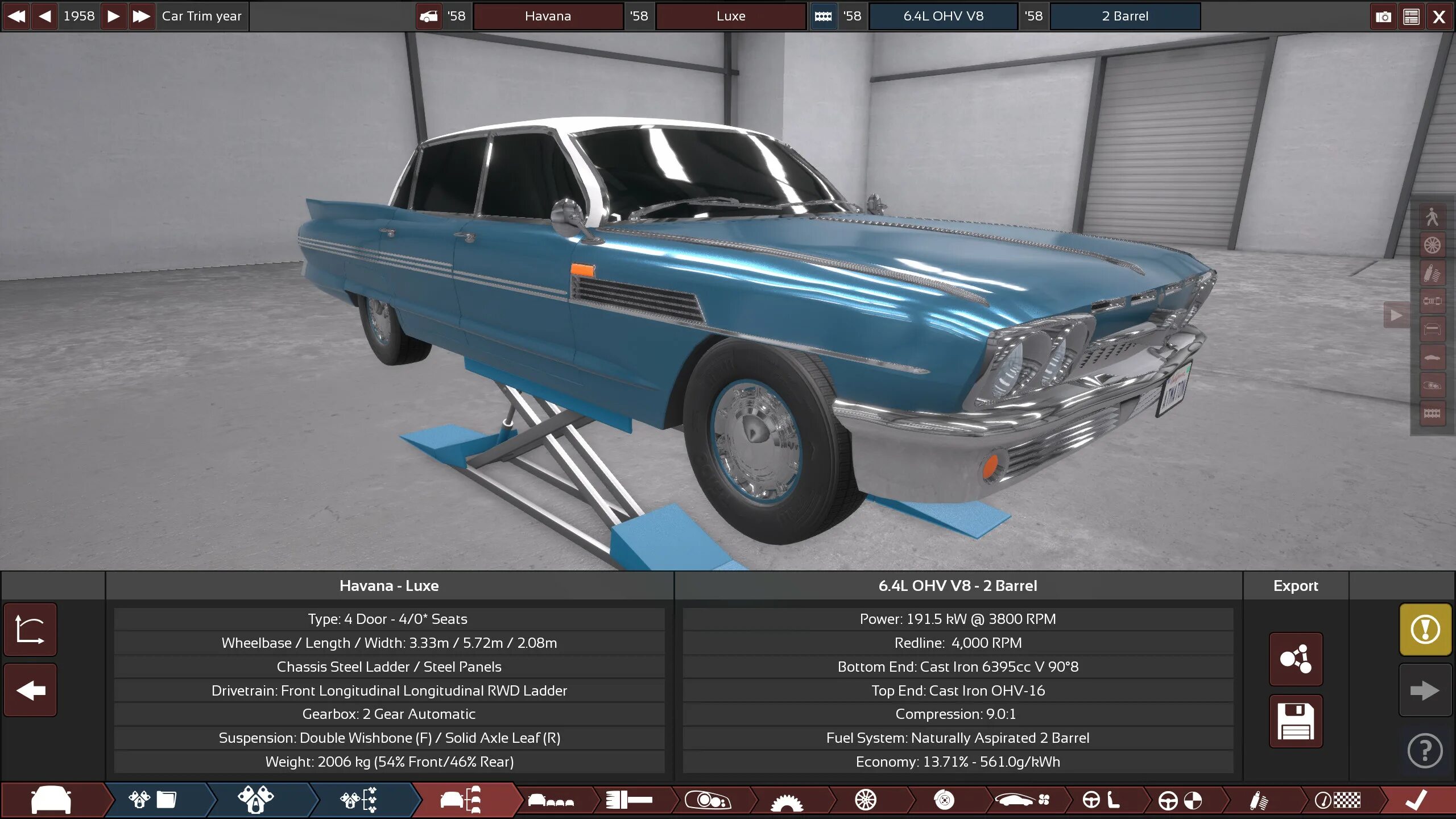Viewport: 1456px width, 819px height.
Task: Switch to the car body design tab
Action: (51, 800)
